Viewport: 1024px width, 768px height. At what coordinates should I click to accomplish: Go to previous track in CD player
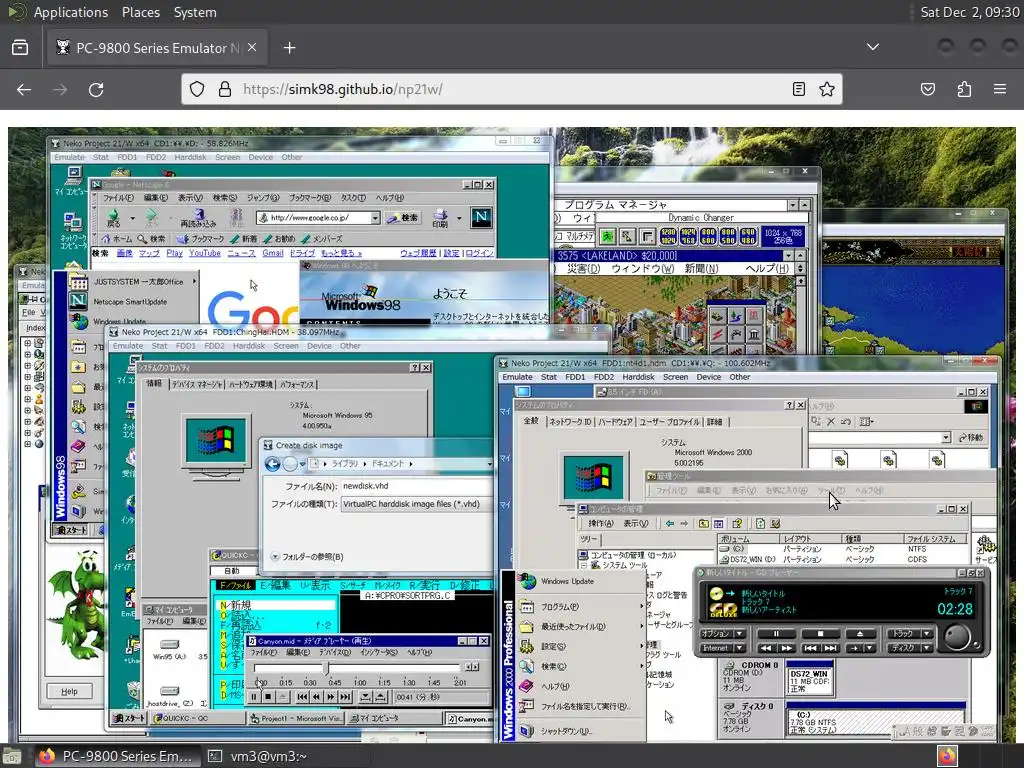click(x=810, y=648)
